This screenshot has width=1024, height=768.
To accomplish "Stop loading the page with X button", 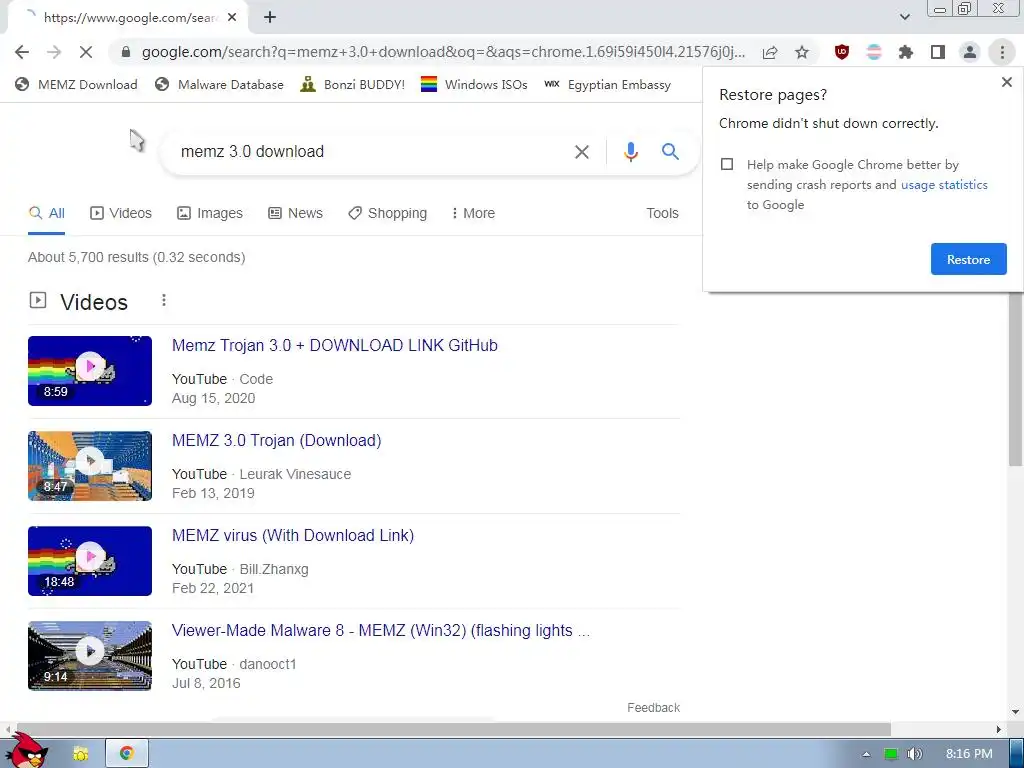I will (86, 52).
